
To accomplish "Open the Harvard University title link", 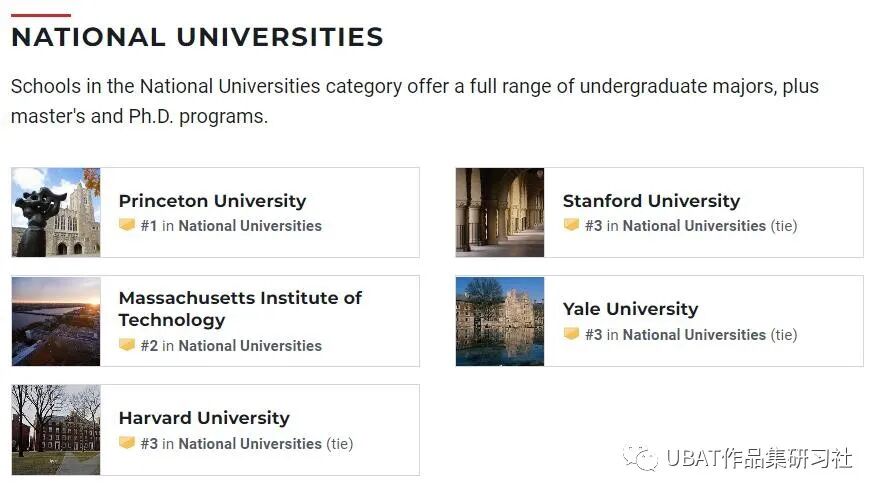I will coord(204,418).
